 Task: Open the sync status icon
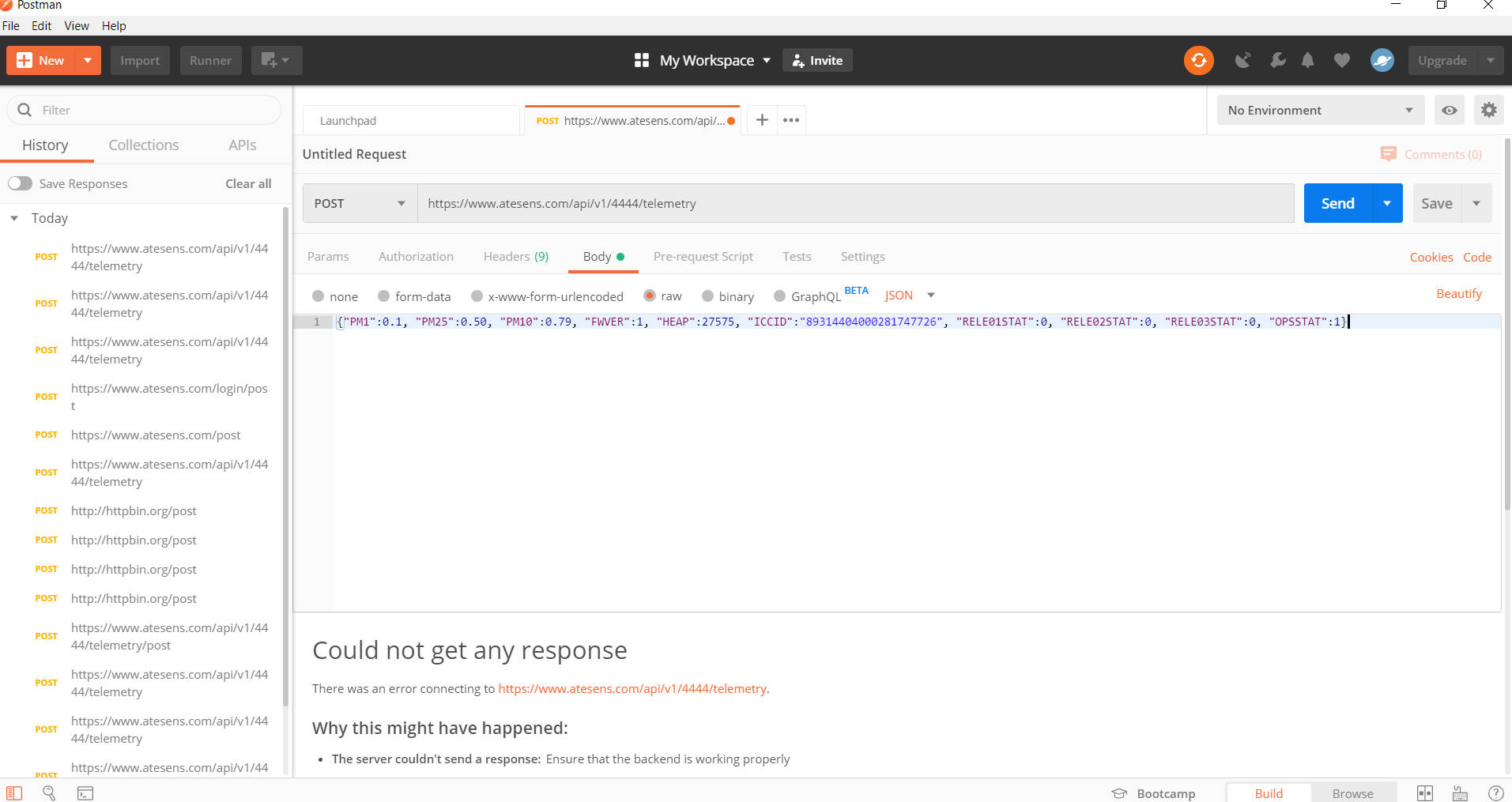click(1198, 60)
